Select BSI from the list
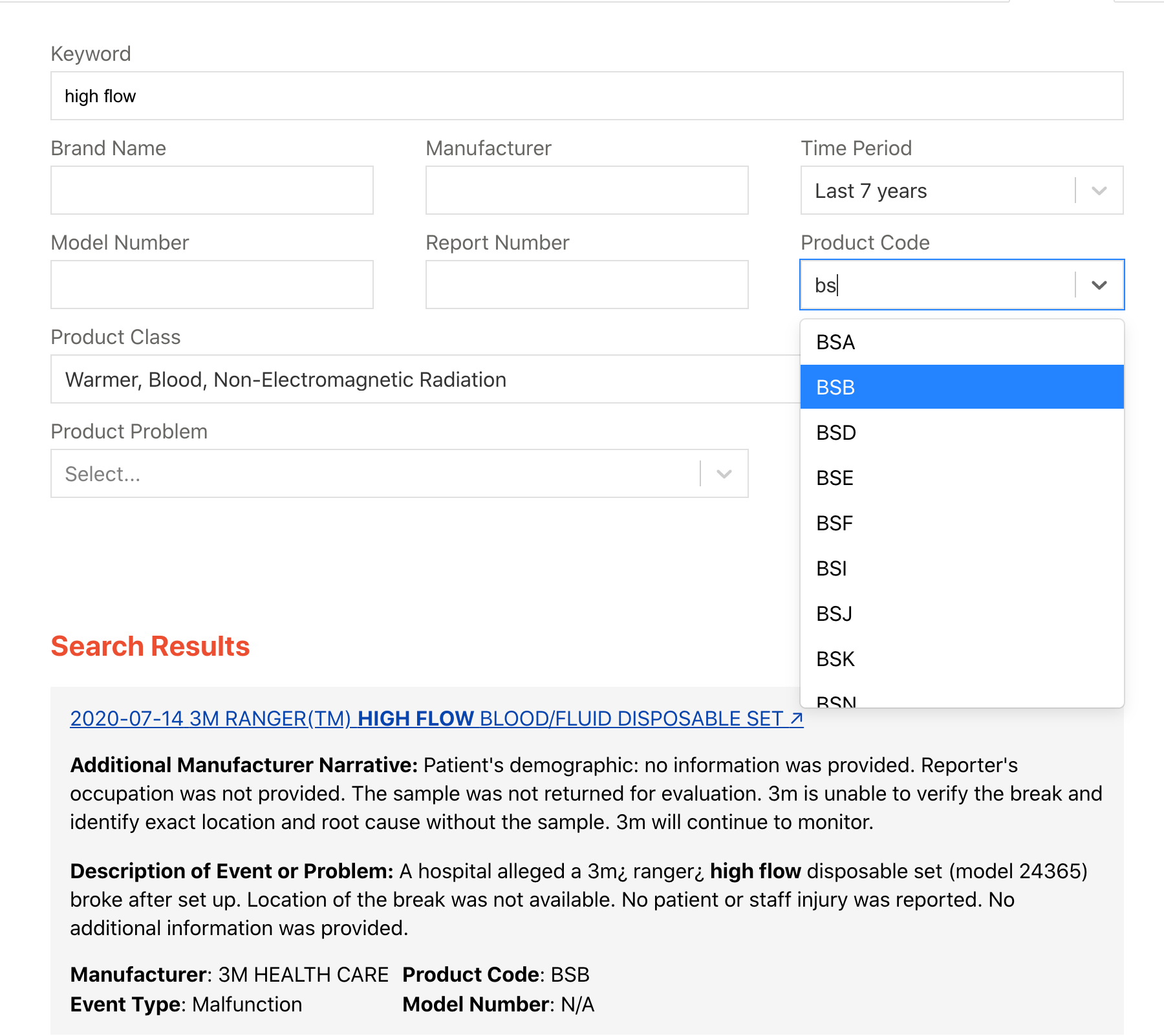 pos(961,568)
